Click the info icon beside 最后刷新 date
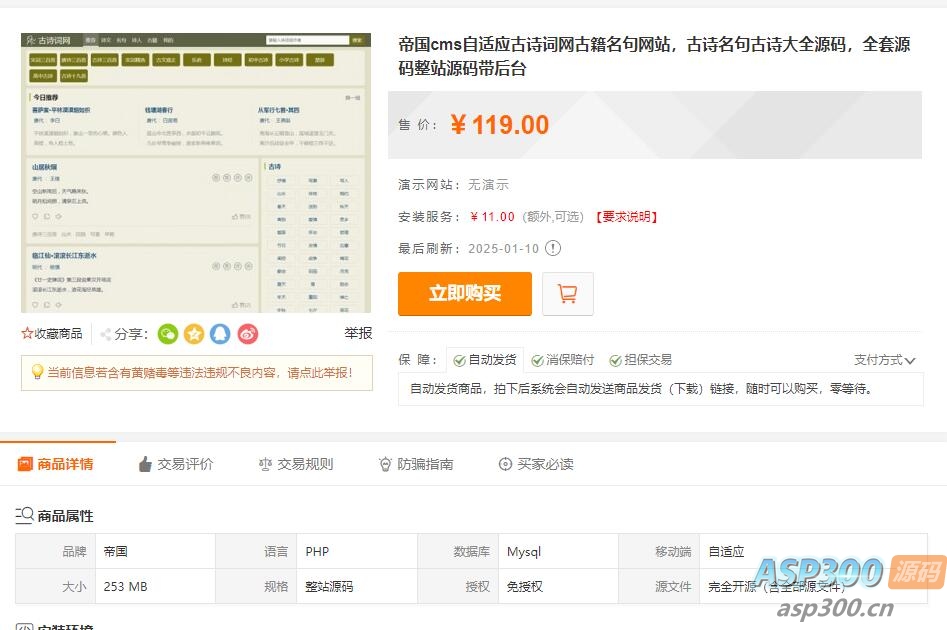 (551, 249)
